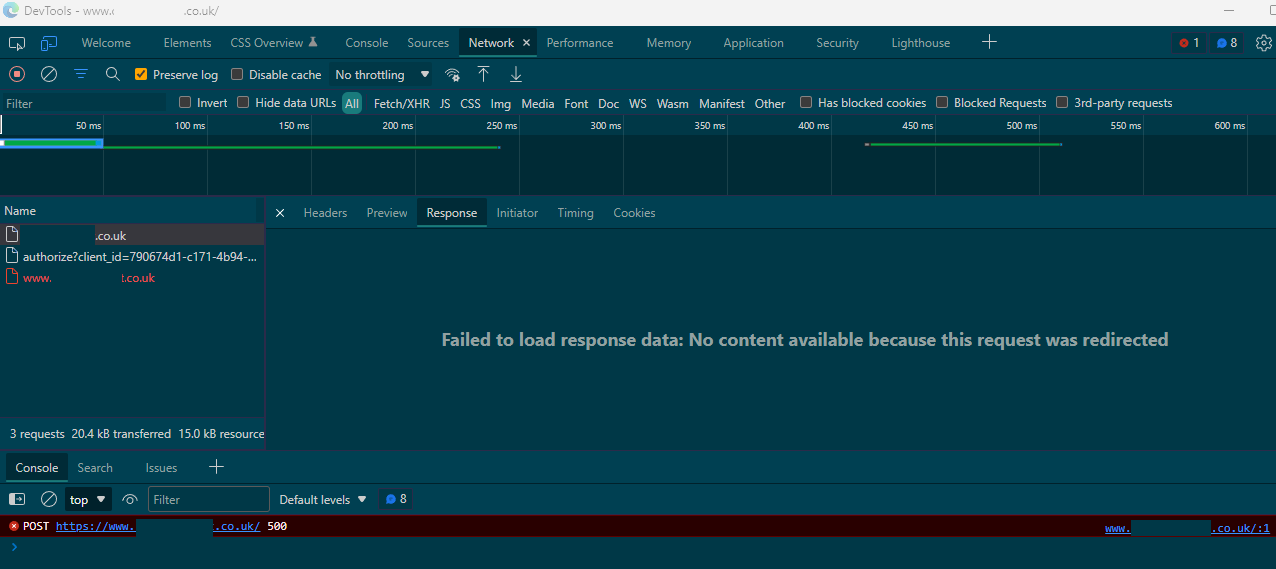Open the Performance tab

(580, 43)
